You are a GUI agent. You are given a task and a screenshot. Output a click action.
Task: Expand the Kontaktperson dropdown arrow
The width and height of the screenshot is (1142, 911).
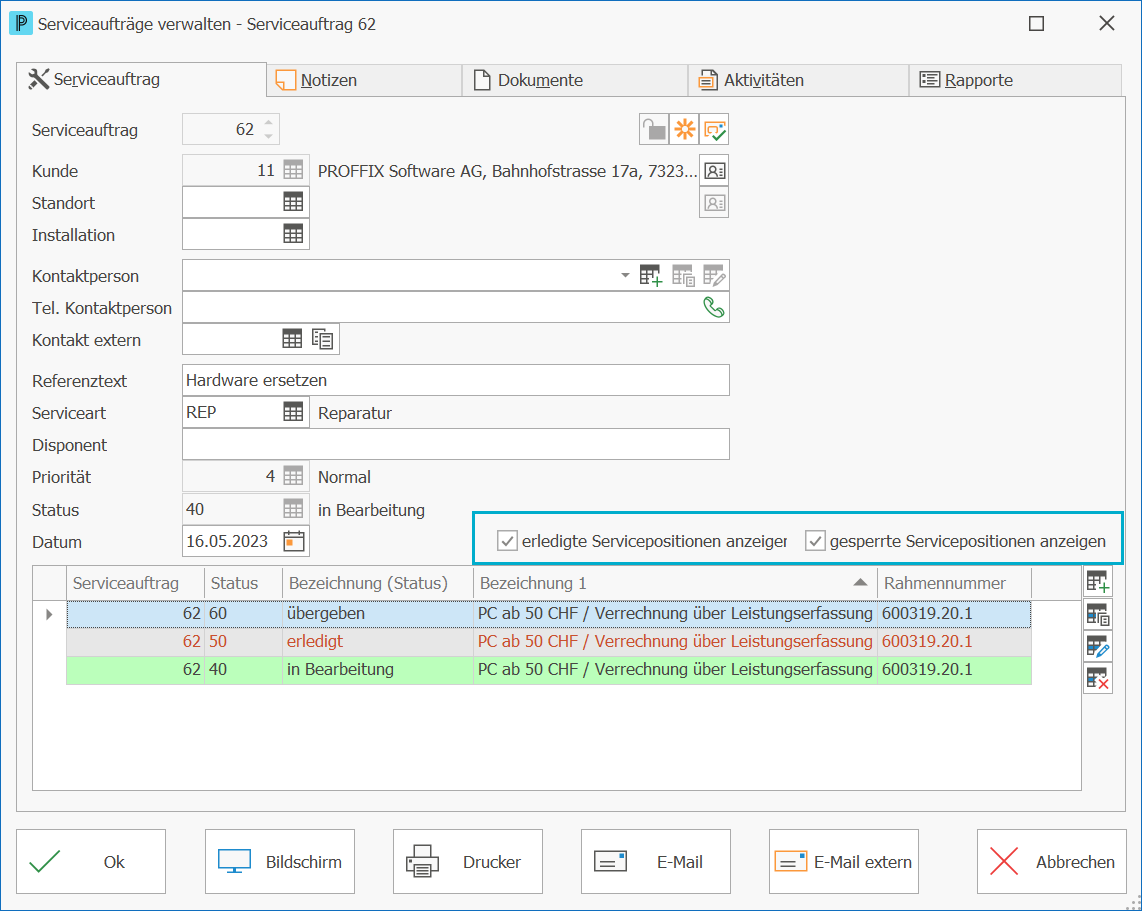(x=625, y=275)
